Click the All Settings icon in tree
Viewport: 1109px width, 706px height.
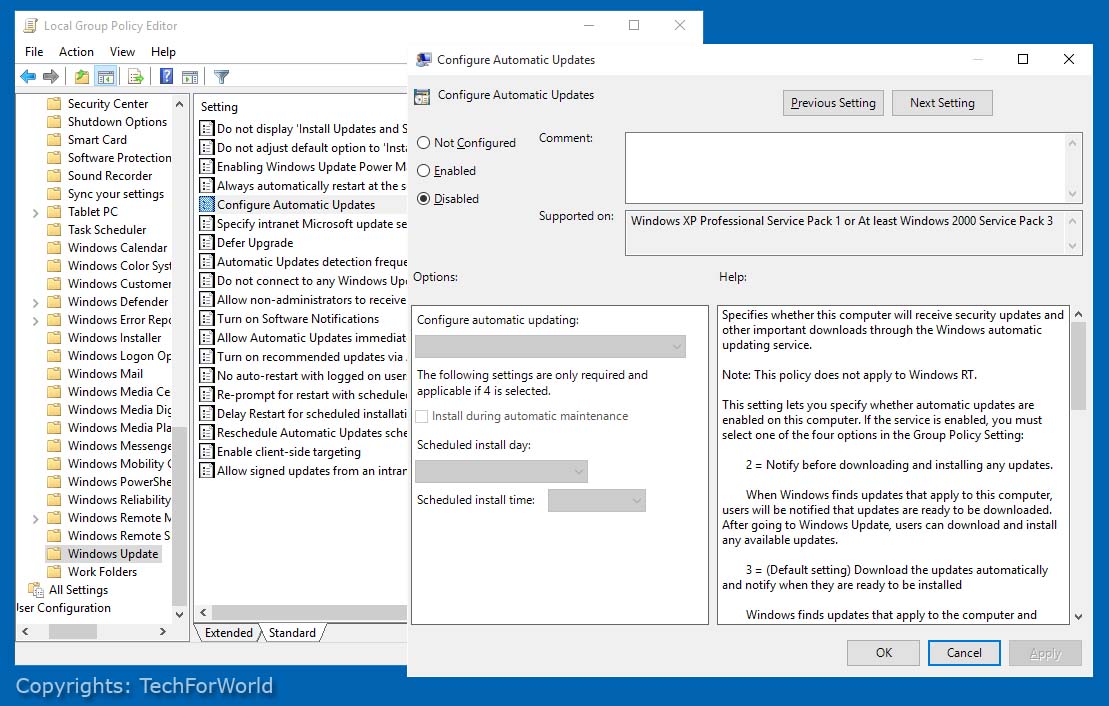click(35, 590)
